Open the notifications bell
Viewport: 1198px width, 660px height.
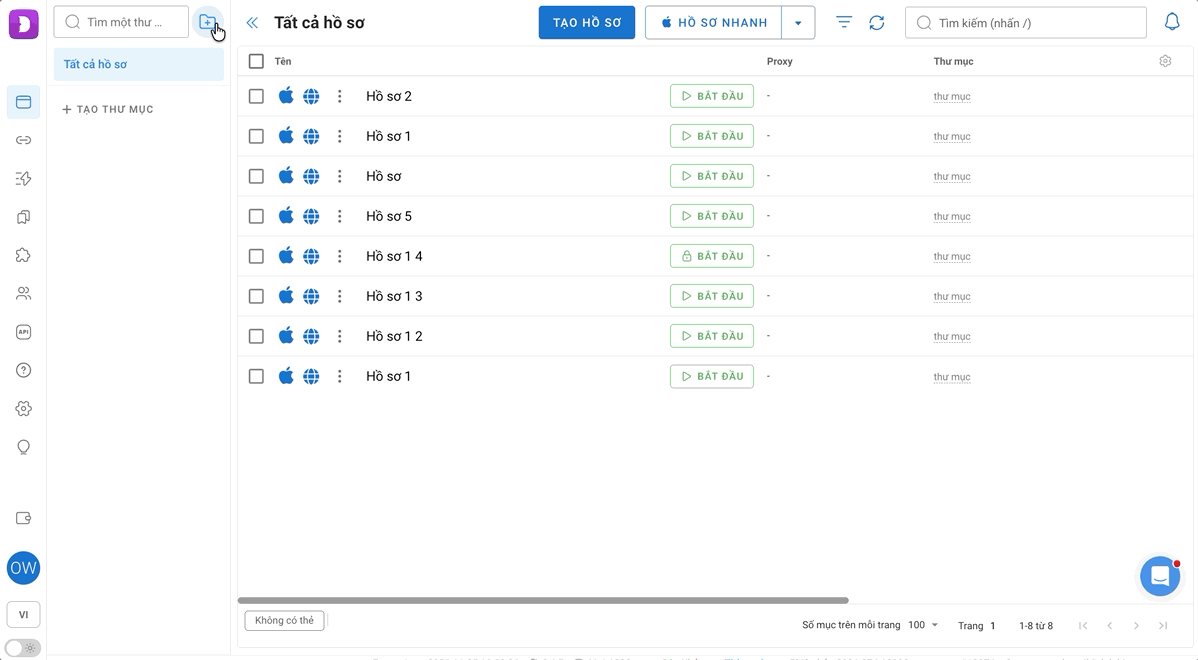pyautogui.click(x=1172, y=22)
